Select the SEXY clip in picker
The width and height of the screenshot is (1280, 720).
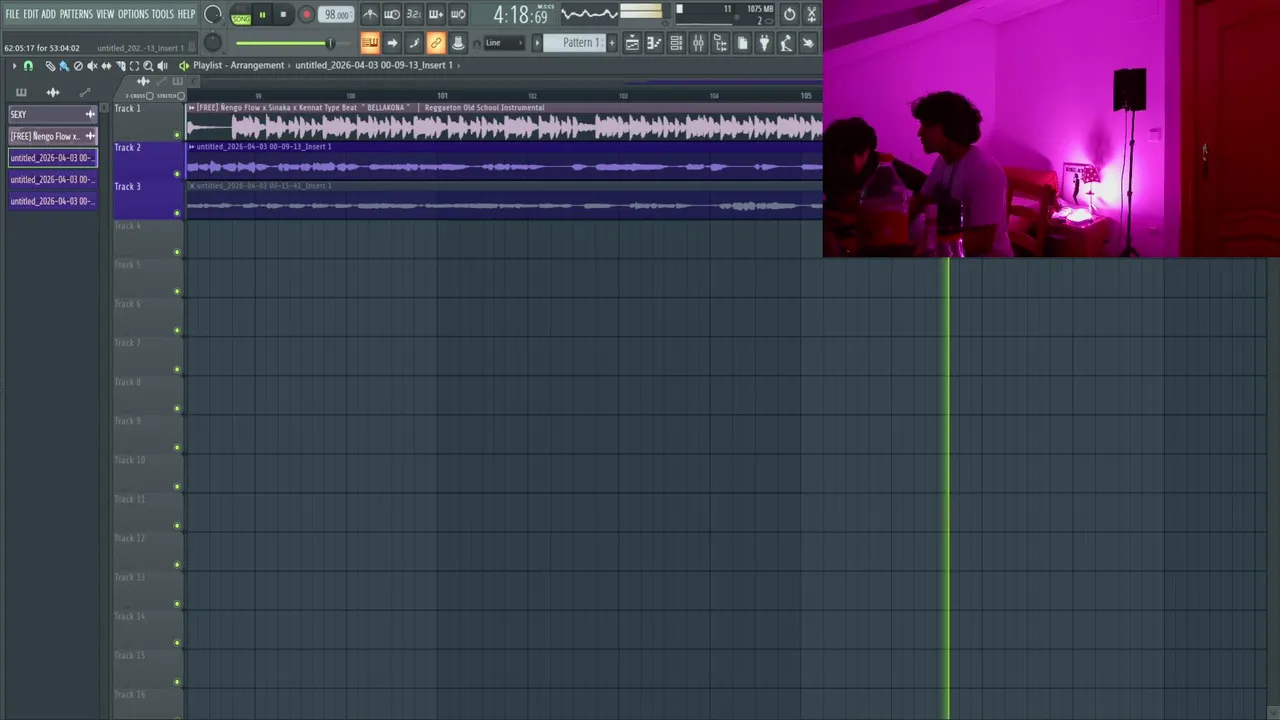pos(53,114)
